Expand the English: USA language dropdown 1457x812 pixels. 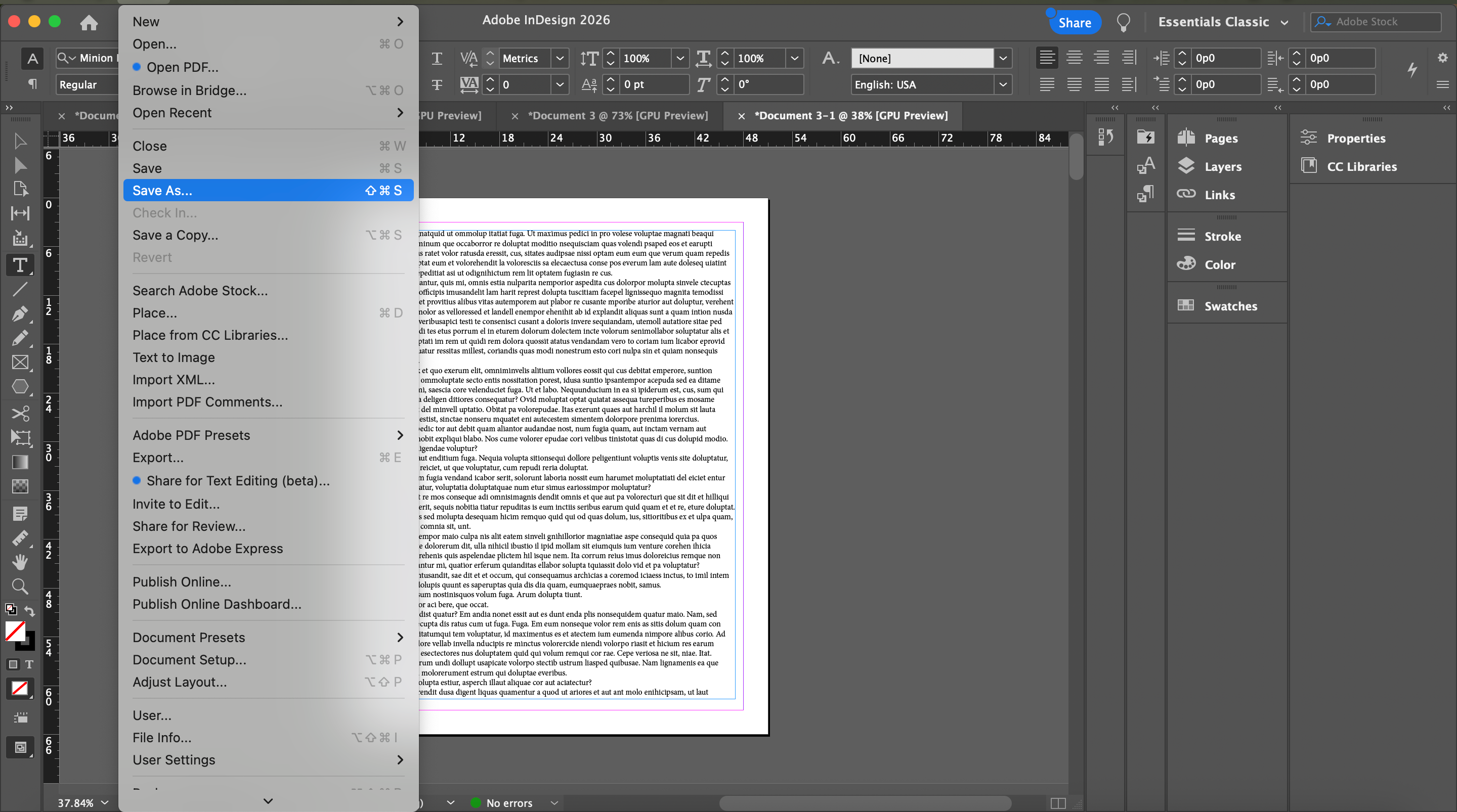coord(1002,84)
